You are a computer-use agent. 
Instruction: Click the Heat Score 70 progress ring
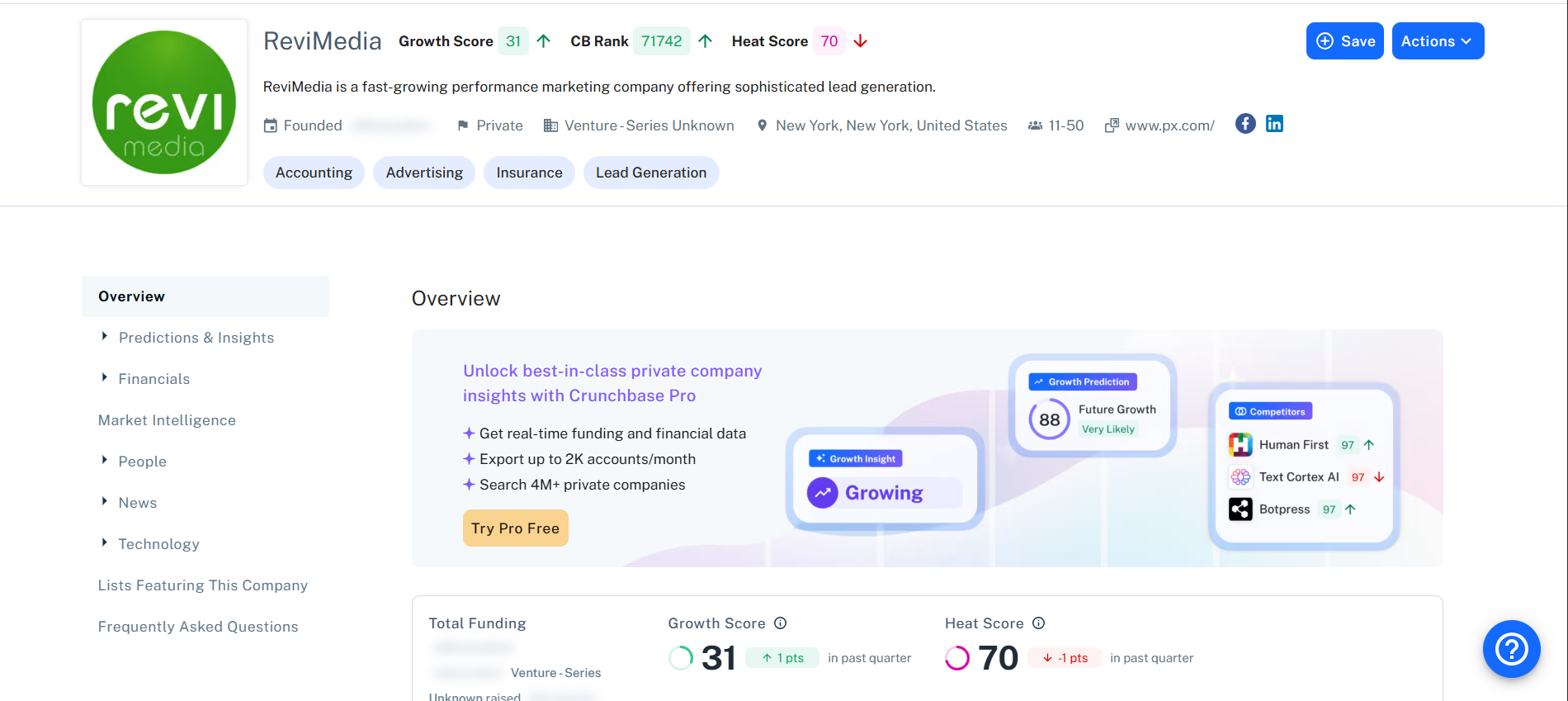(x=957, y=658)
